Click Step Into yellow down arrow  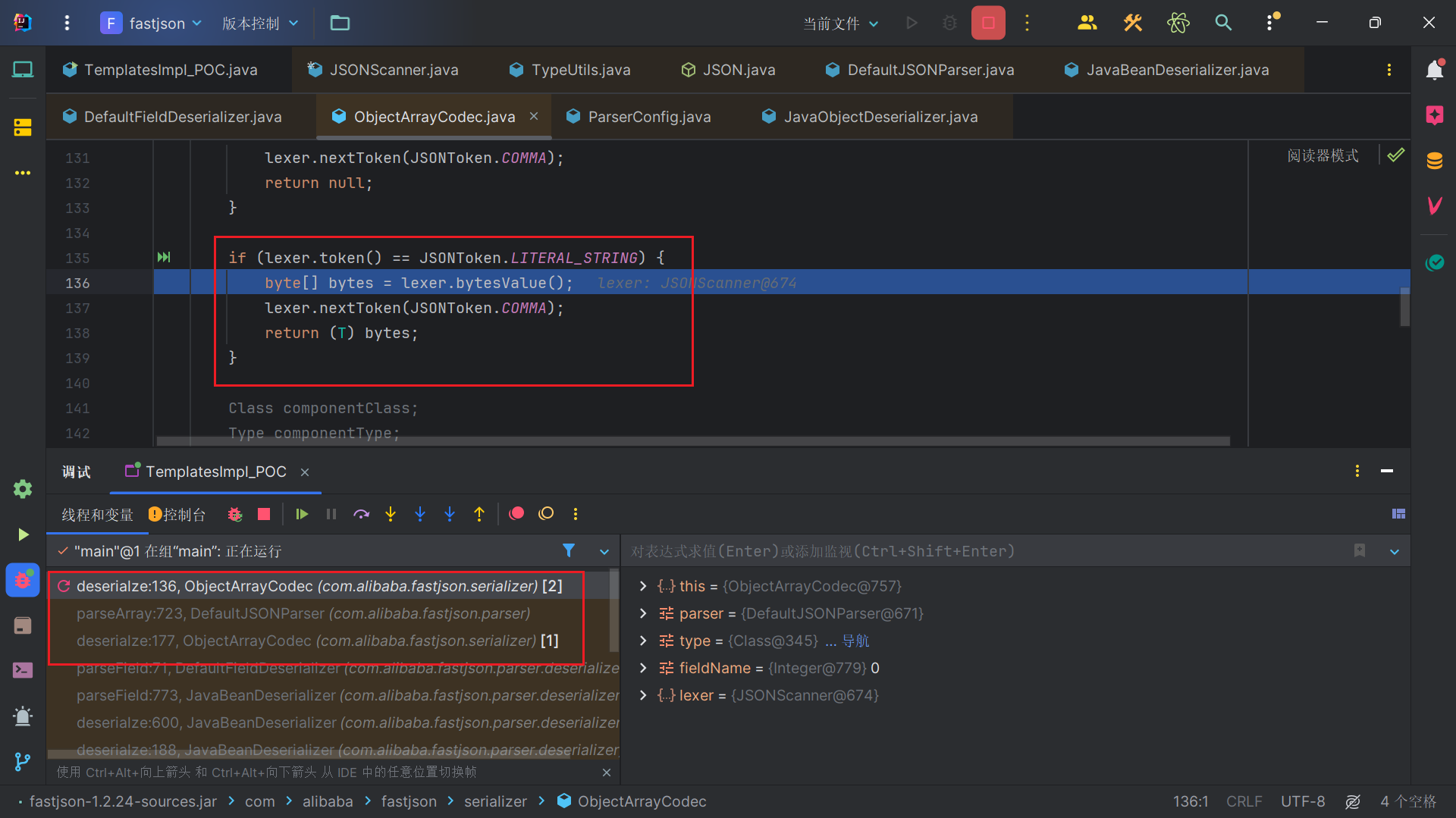[391, 514]
